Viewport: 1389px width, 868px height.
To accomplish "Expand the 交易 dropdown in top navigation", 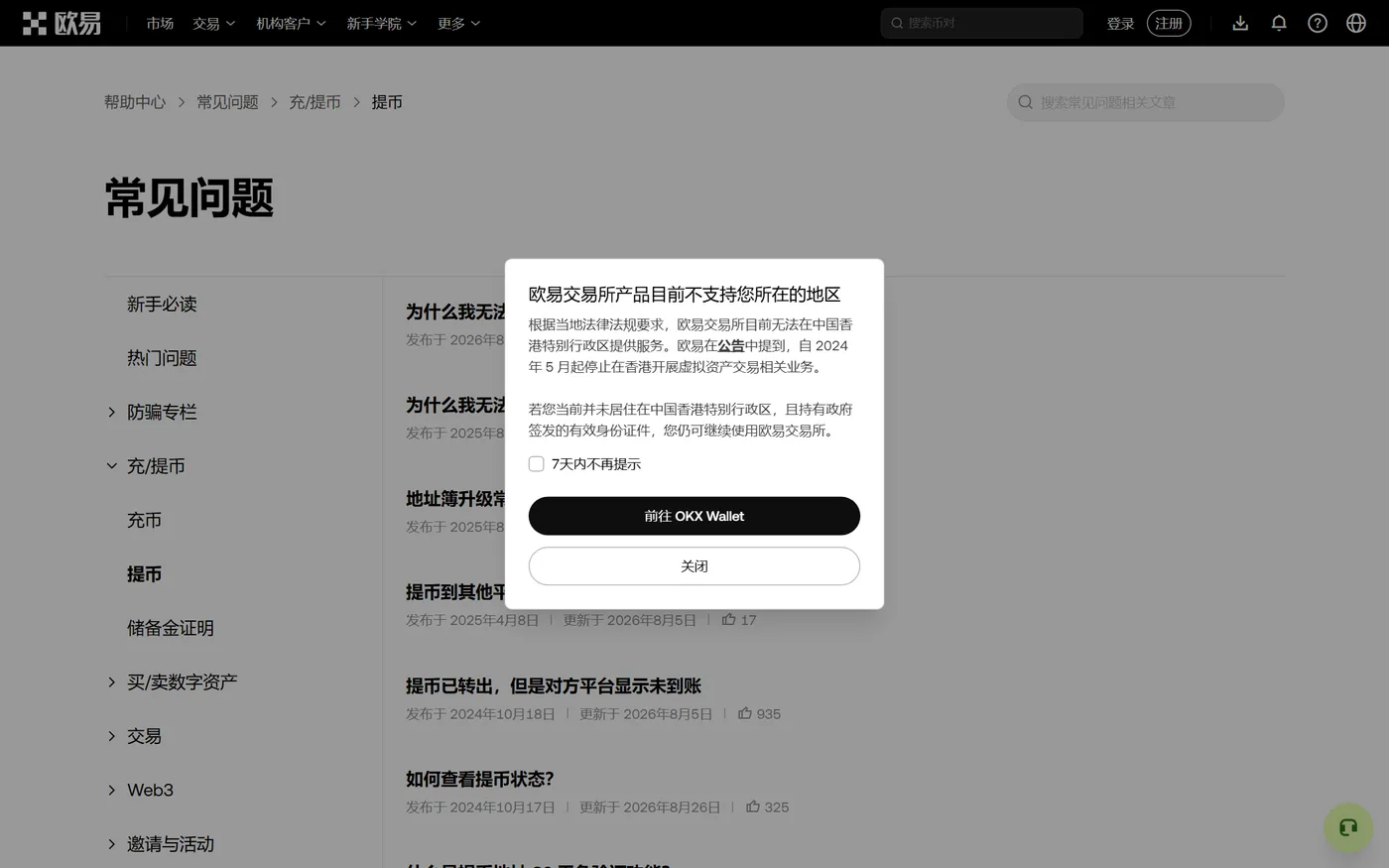I will click(213, 23).
